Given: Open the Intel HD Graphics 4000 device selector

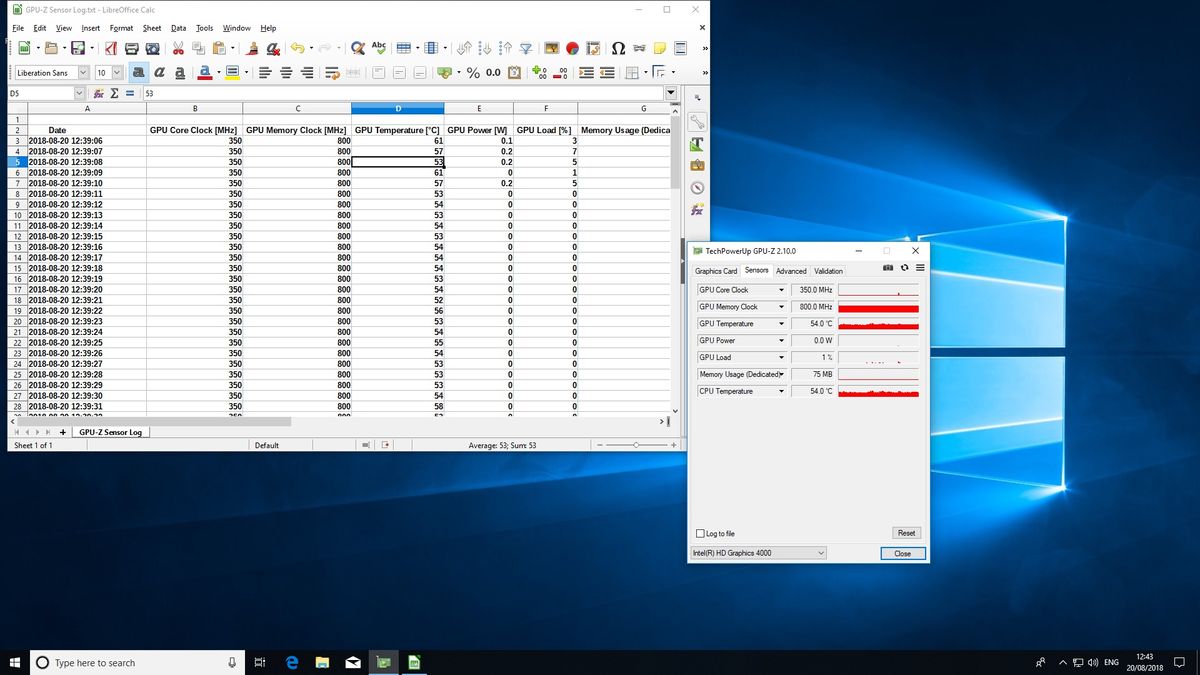Looking at the screenshot, I should coord(757,553).
